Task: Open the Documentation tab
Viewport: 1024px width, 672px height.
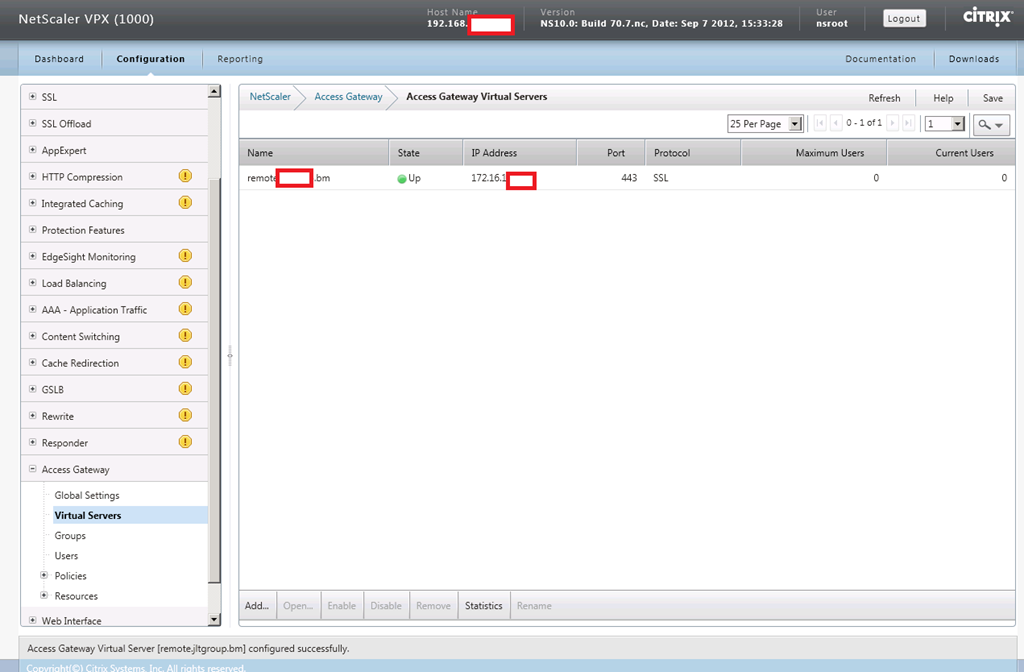Action: (x=880, y=59)
